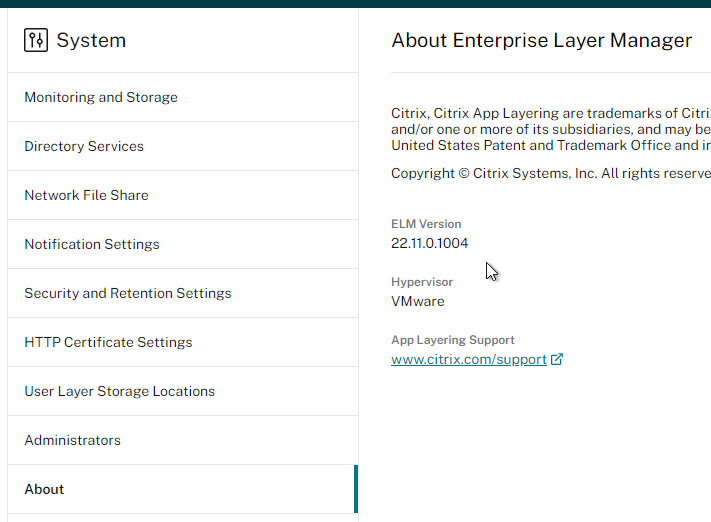The width and height of the screenshot is (711, 522).
Task: Go to Notification Settings
Action: 183,244
